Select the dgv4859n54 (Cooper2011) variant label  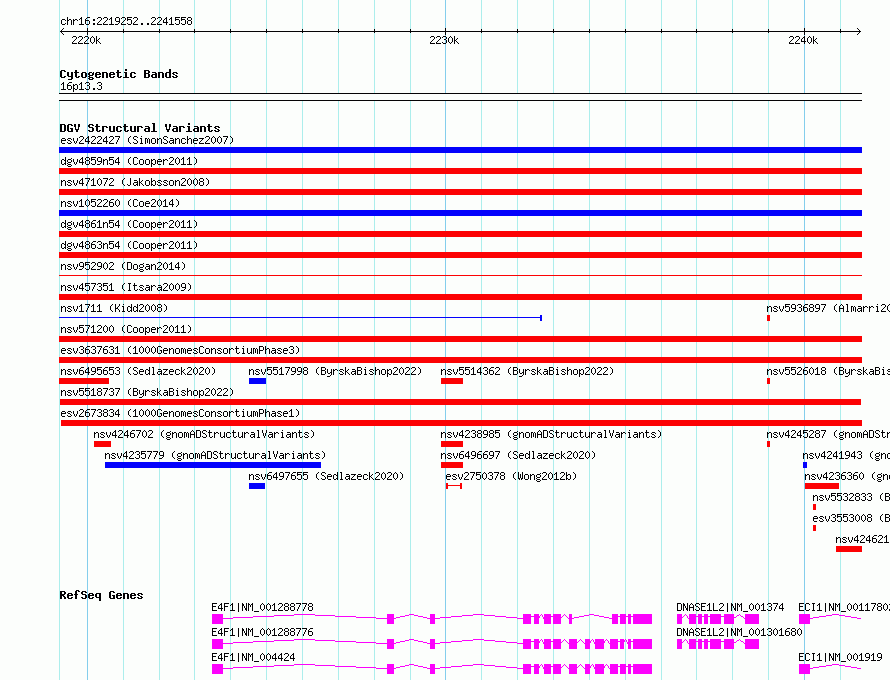click(x=129, y=161)
